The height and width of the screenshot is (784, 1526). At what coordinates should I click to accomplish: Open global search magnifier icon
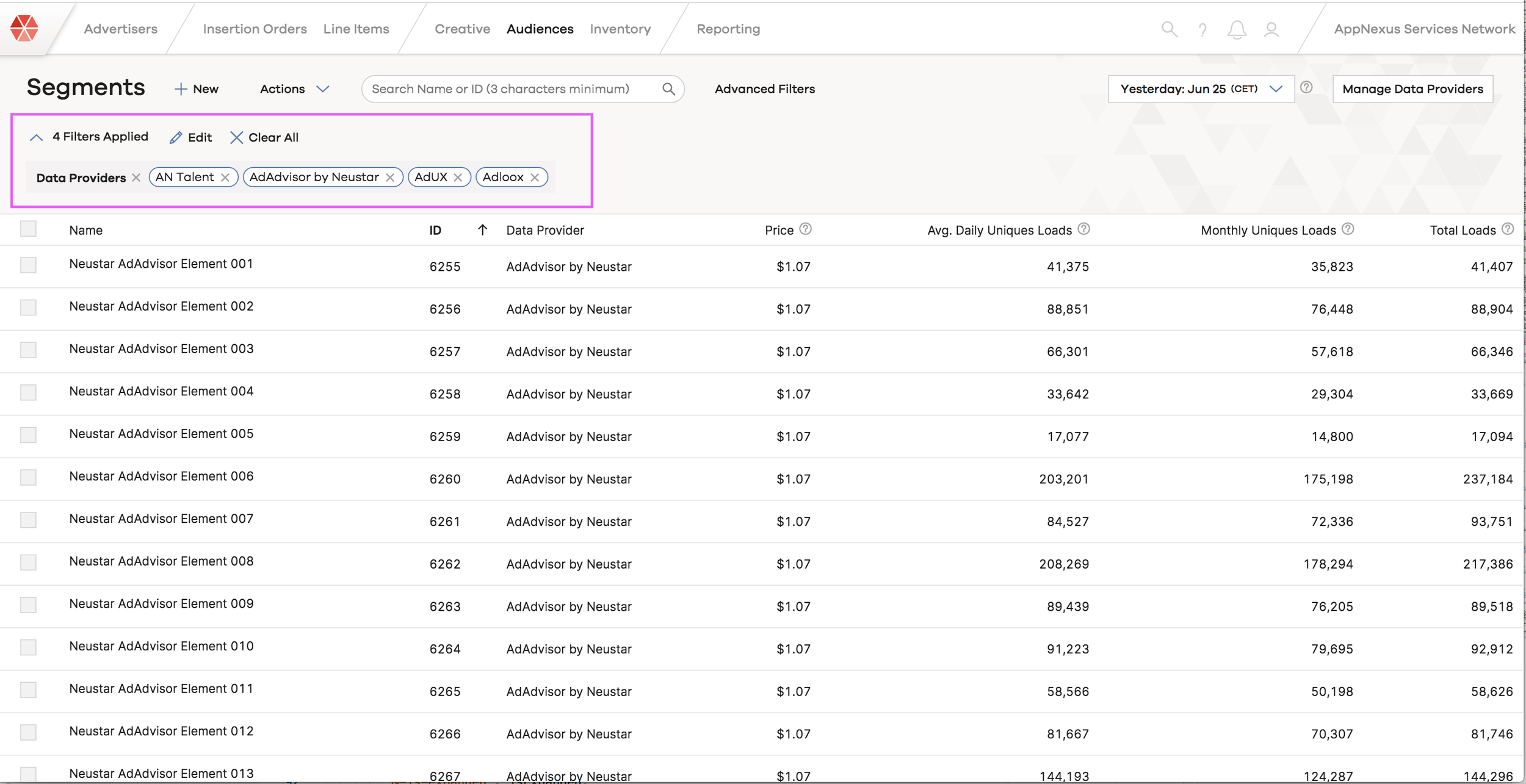click(x=1169, y=29)
